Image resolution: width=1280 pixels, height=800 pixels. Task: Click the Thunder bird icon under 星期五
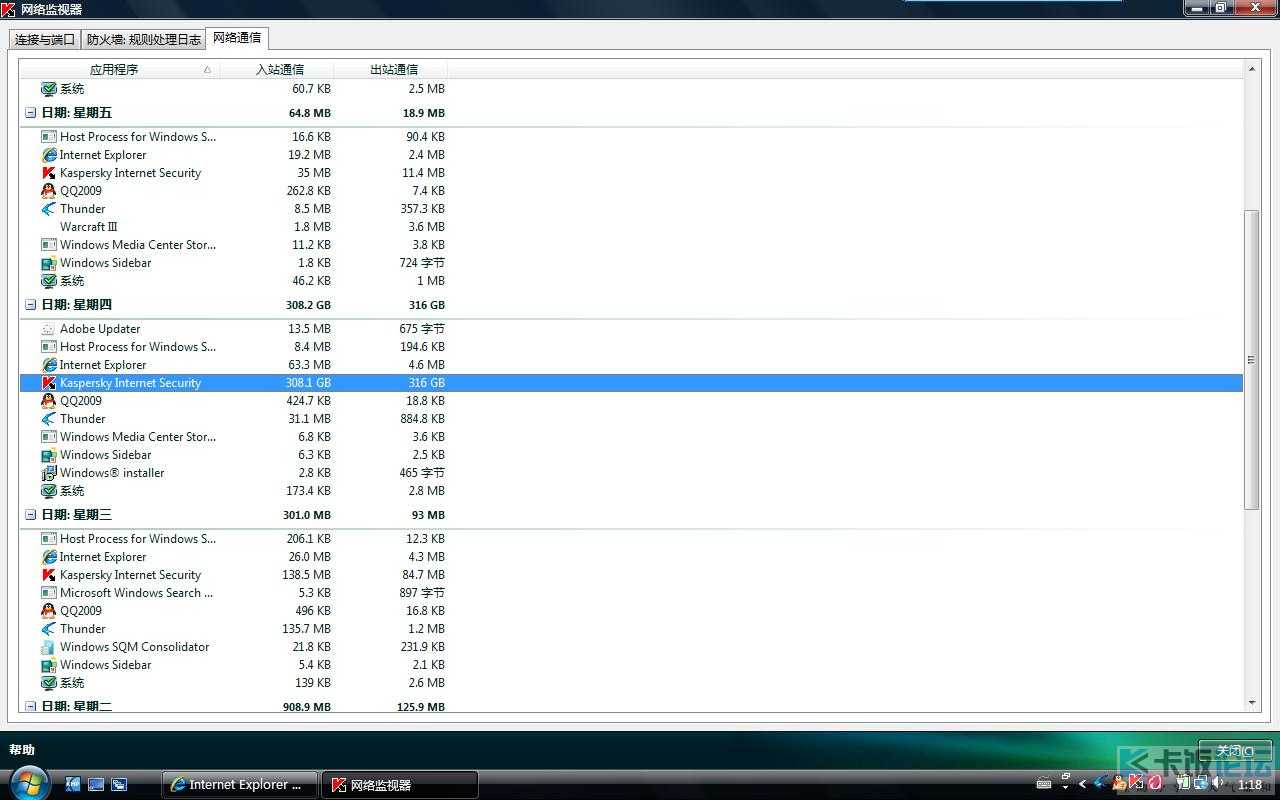(49, 209)
